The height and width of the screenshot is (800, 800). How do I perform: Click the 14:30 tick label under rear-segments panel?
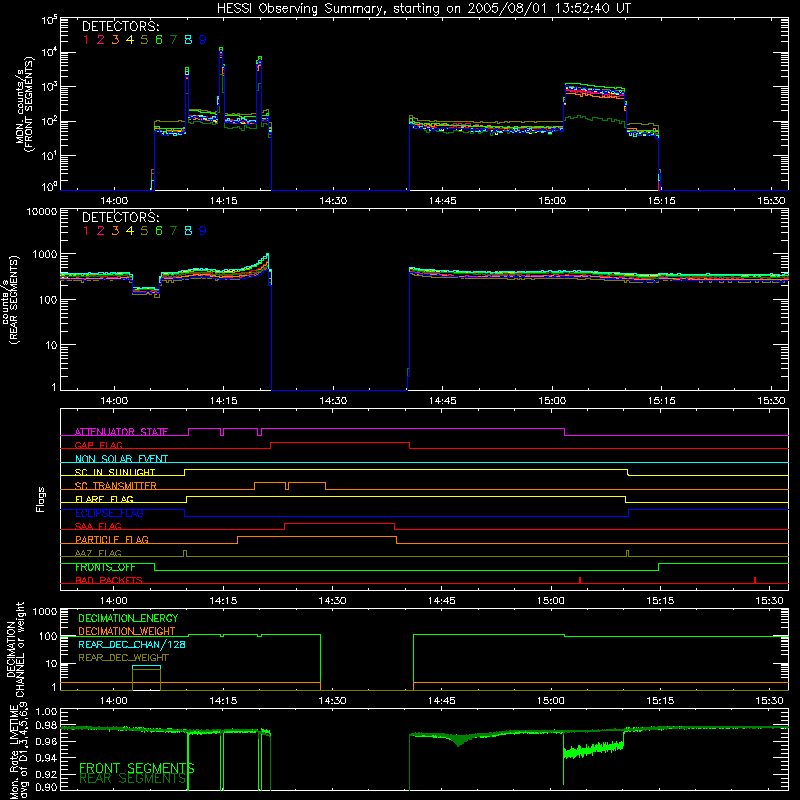(333, 401)
